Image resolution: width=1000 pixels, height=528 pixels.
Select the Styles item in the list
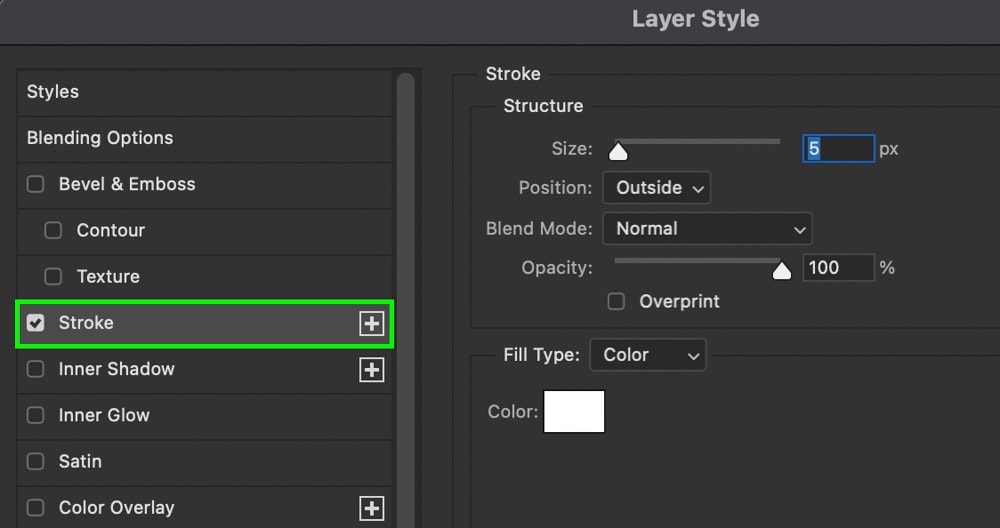pos(204,92)
